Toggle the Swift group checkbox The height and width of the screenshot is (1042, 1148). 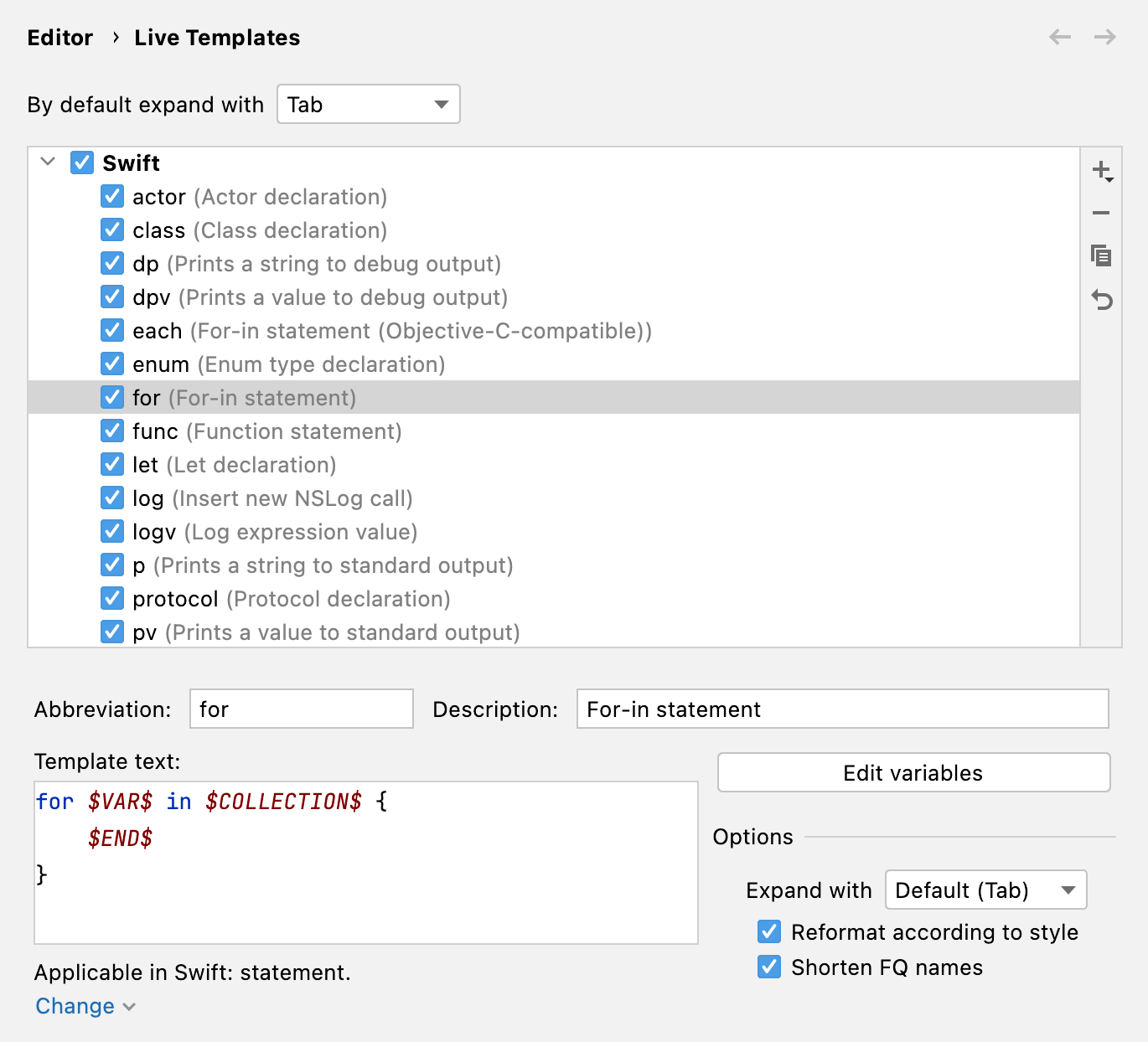coord(82,162)
